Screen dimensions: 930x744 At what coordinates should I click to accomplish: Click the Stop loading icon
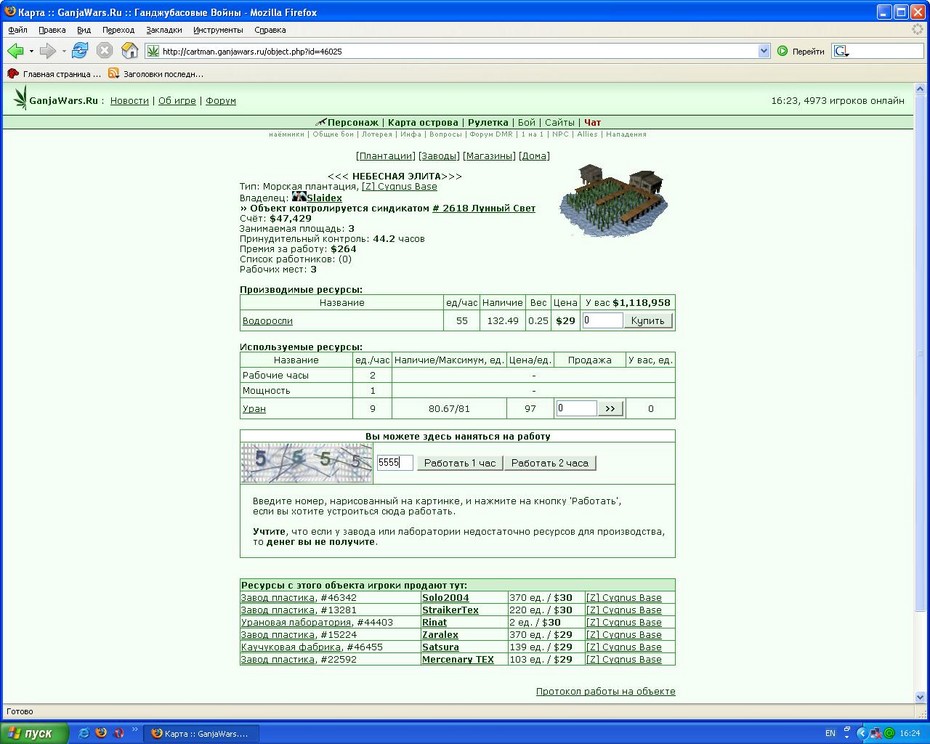pos(104,51)
